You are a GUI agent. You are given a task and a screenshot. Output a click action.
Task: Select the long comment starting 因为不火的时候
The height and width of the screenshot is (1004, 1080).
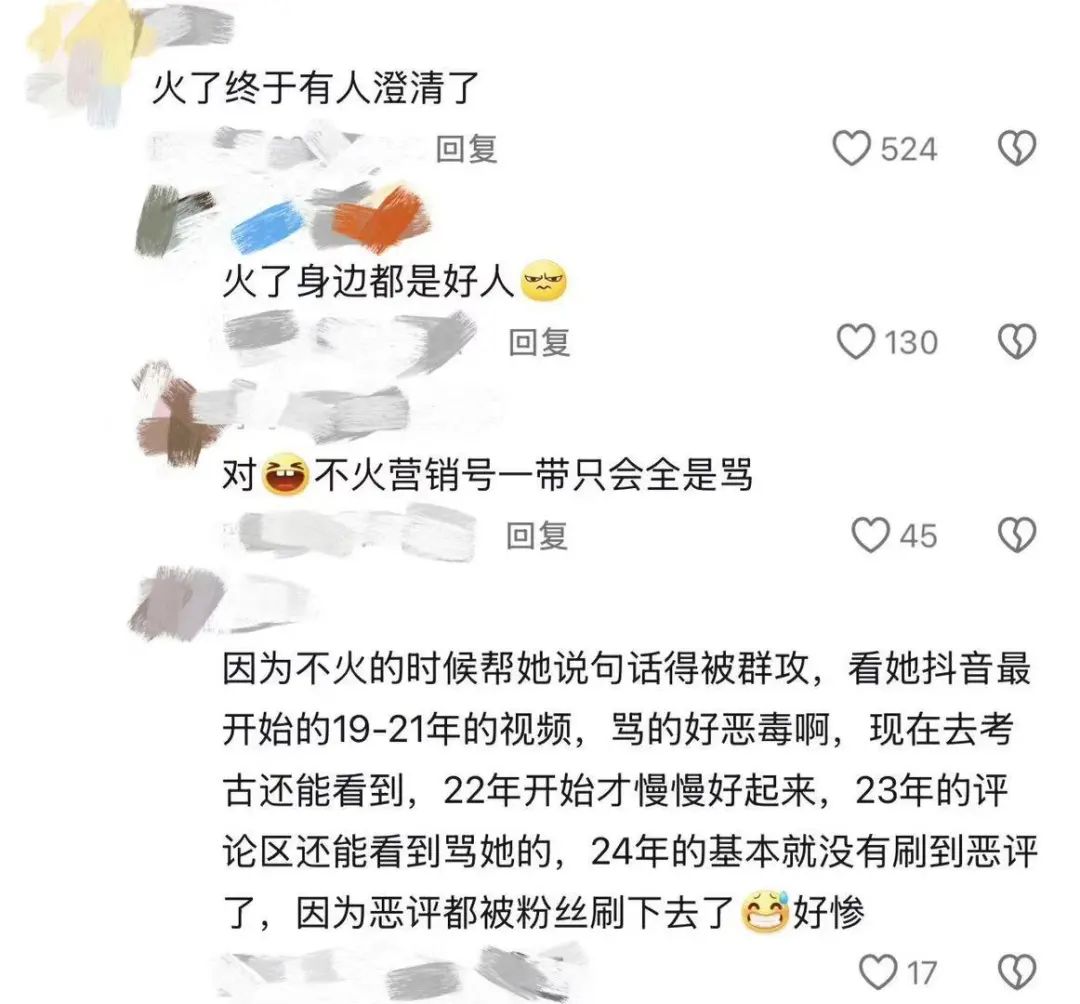(630, 791)
